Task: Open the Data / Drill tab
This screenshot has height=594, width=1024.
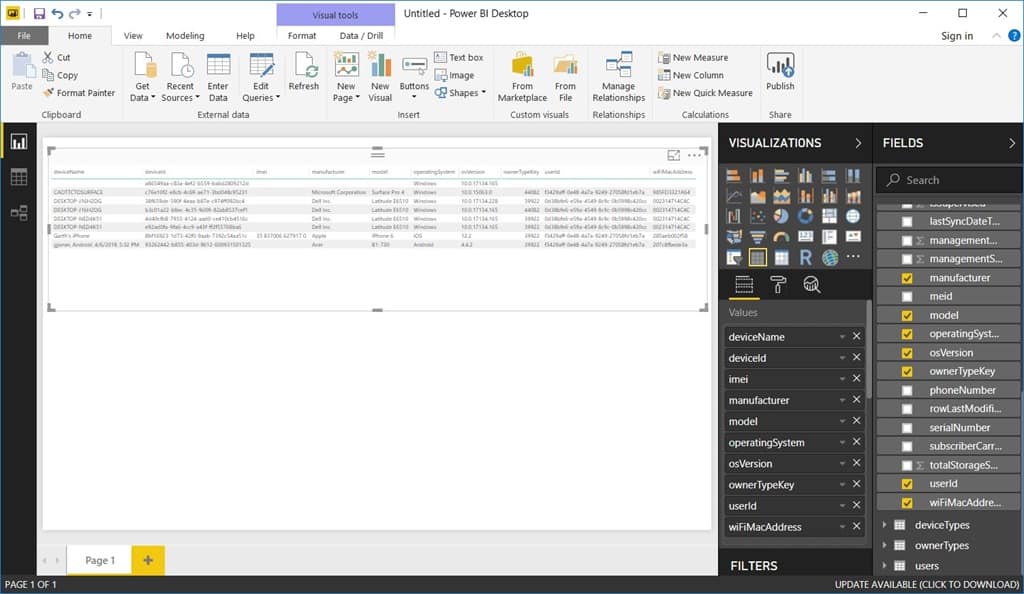Action: coord(361,36)
